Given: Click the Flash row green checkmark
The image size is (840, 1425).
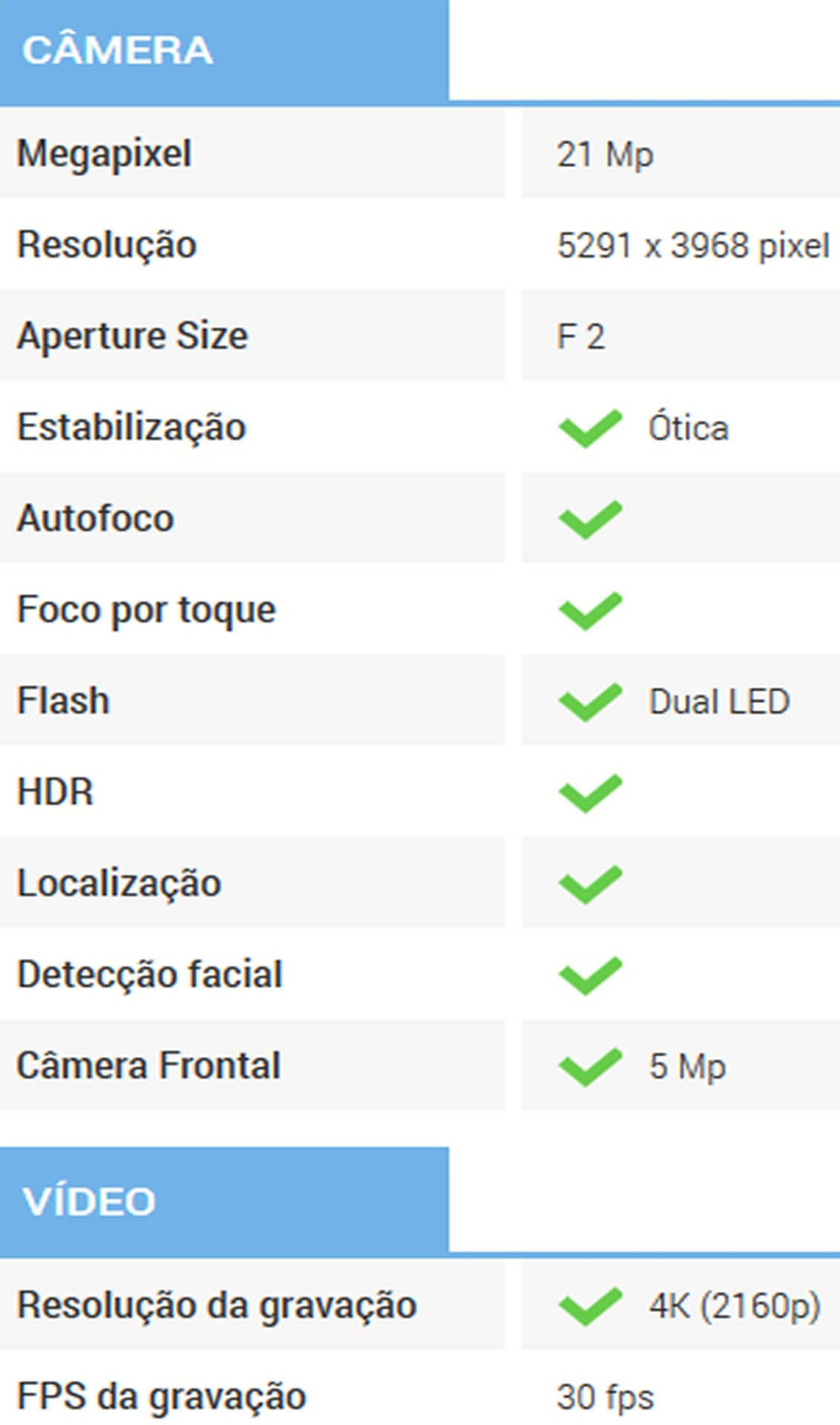Looking at the screenshot, I should [590, 701].
